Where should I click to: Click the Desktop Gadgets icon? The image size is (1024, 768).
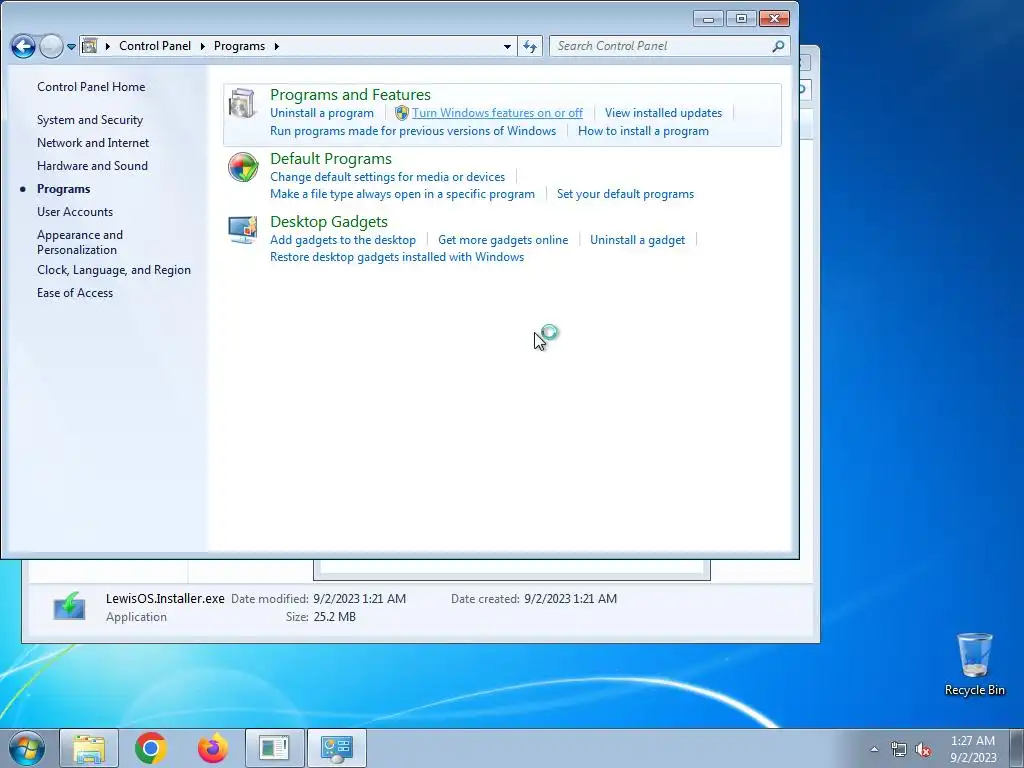pyautogui.click(x=243, y=230)
